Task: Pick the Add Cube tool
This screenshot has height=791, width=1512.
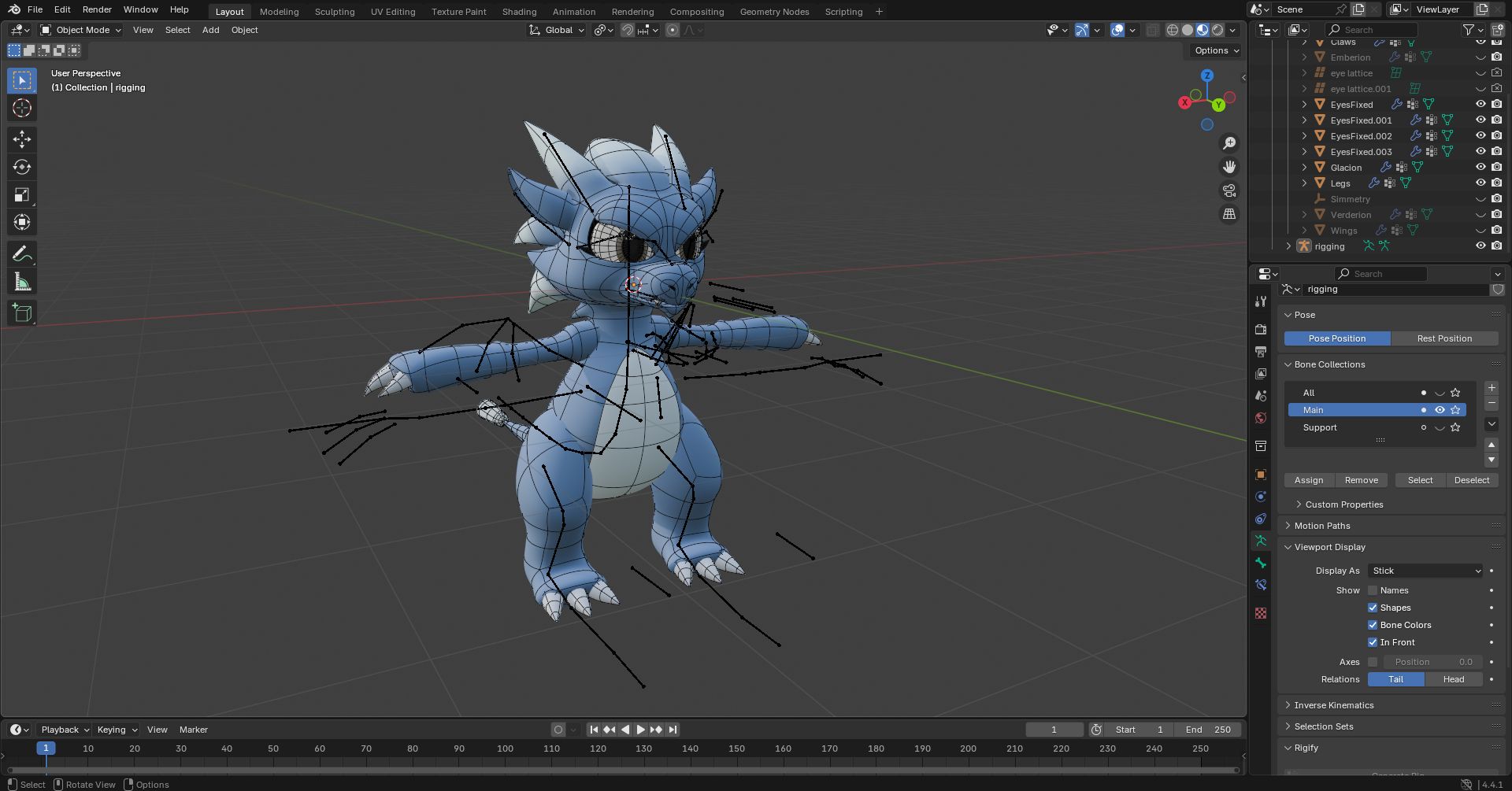Action: 22,312
